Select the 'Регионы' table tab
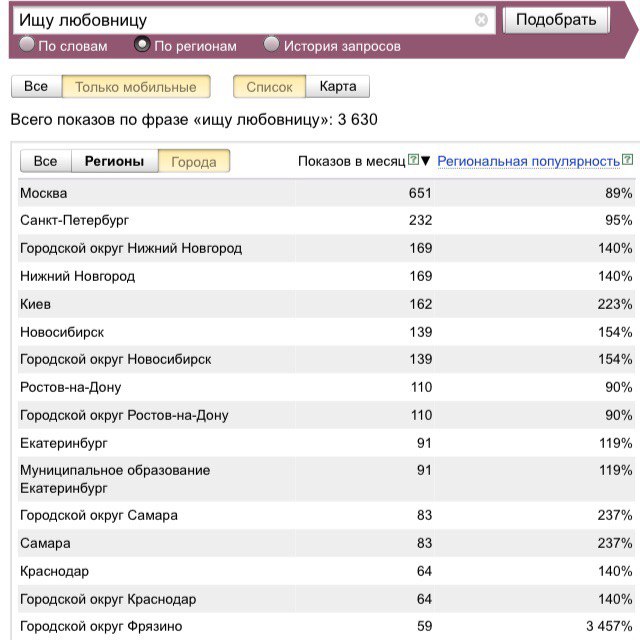The image size is (640, 640). (x=114, y=161)
